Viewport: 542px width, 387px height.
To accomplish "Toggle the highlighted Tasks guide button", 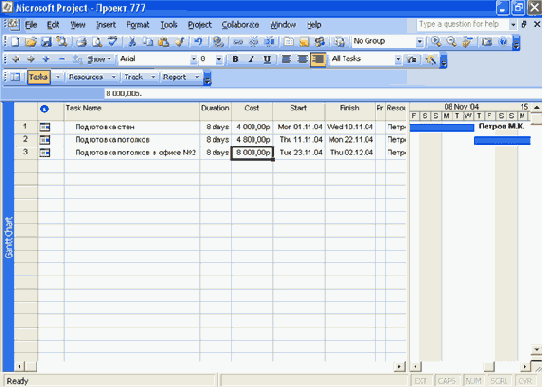I will click(38, 77).
